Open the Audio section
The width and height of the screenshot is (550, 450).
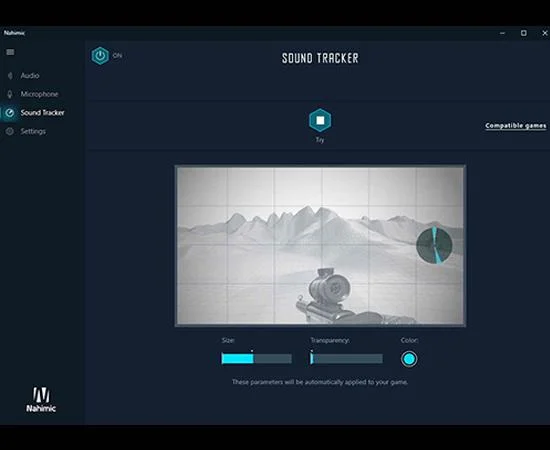click(x=30, y=75)
